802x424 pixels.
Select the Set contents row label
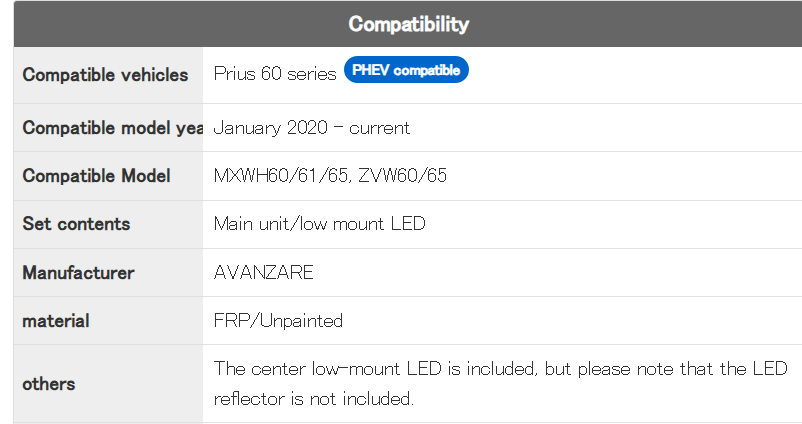(x=76, y=224)
